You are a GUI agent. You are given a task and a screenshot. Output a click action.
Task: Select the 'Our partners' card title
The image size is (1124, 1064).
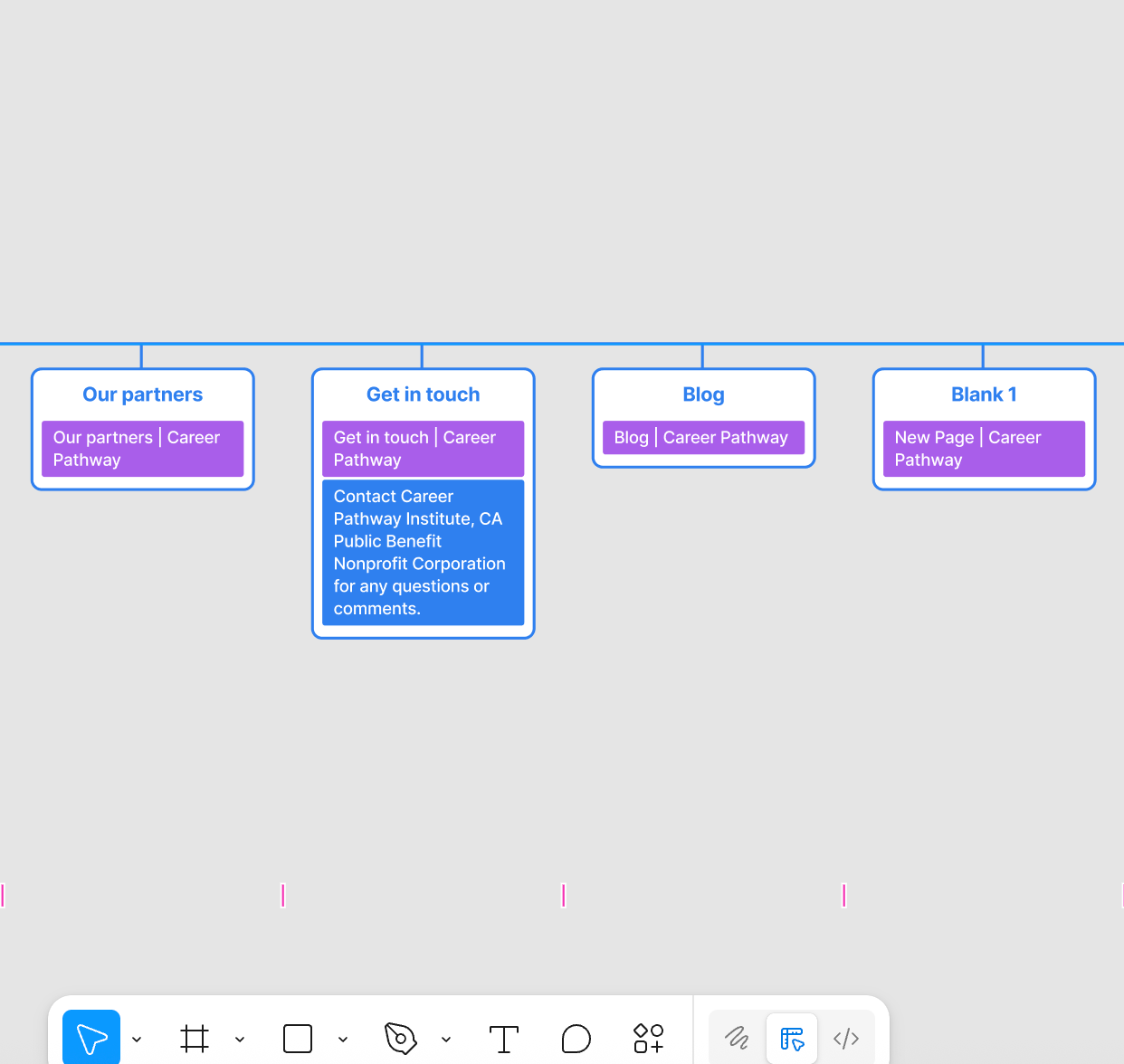pyautogui.click(x=143, y=394)
